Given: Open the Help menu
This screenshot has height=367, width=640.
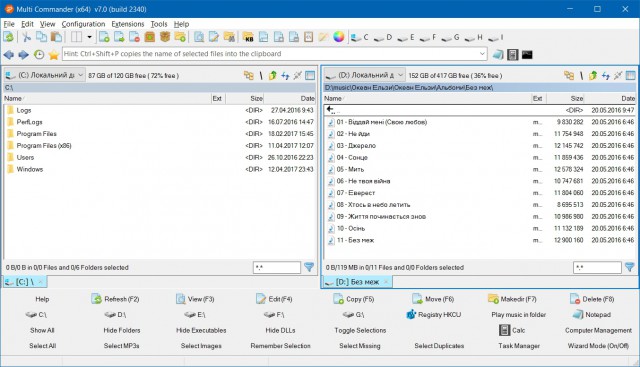Looking at the screenshot, I should [181, 24].
